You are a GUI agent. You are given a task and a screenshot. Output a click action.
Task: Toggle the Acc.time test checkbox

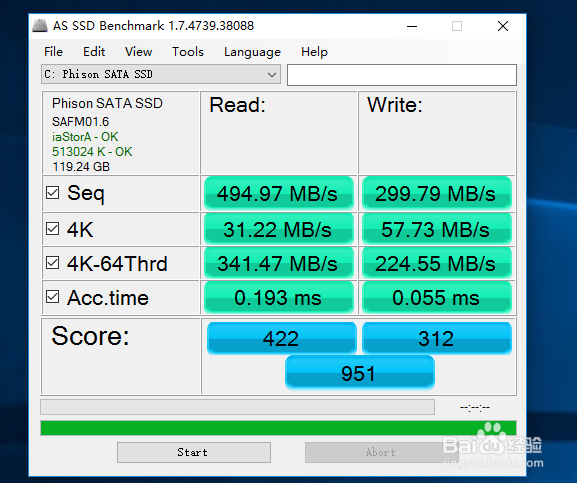(x=53, y=296)
